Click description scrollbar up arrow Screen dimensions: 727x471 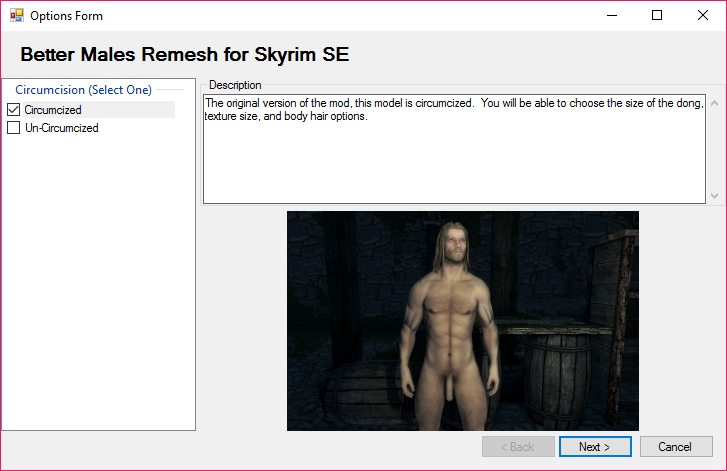tap(714, 103)
